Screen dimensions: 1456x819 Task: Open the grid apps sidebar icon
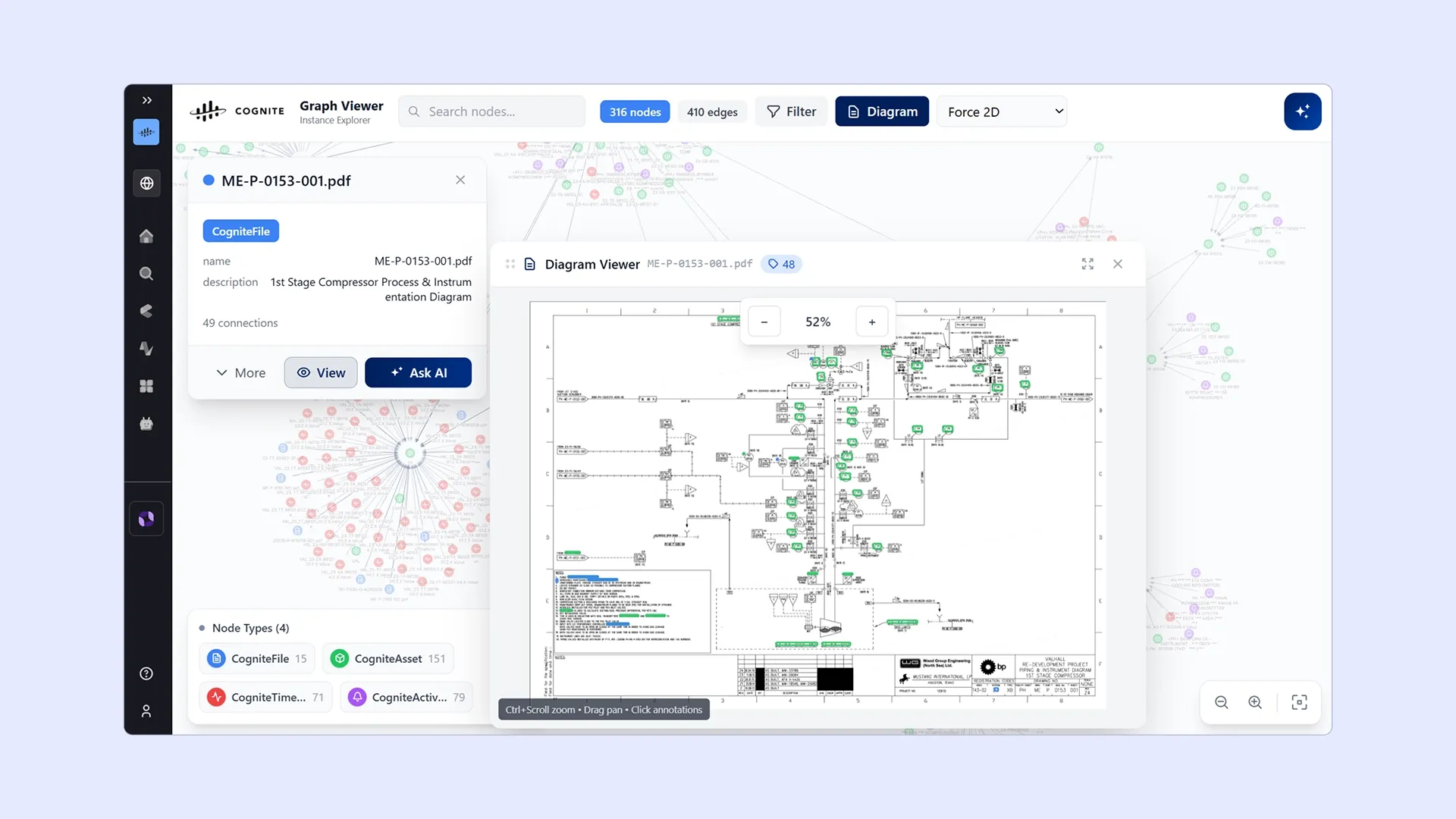[x=146, y=386]
